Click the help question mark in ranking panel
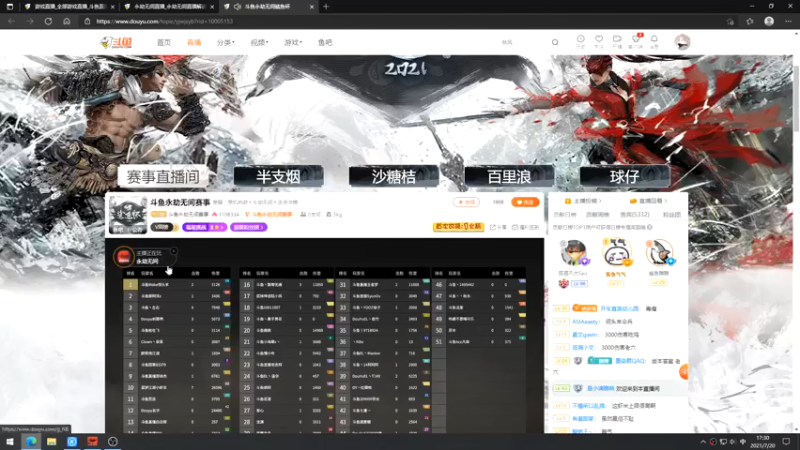This screenshot has height=450, width=800. 649,227
